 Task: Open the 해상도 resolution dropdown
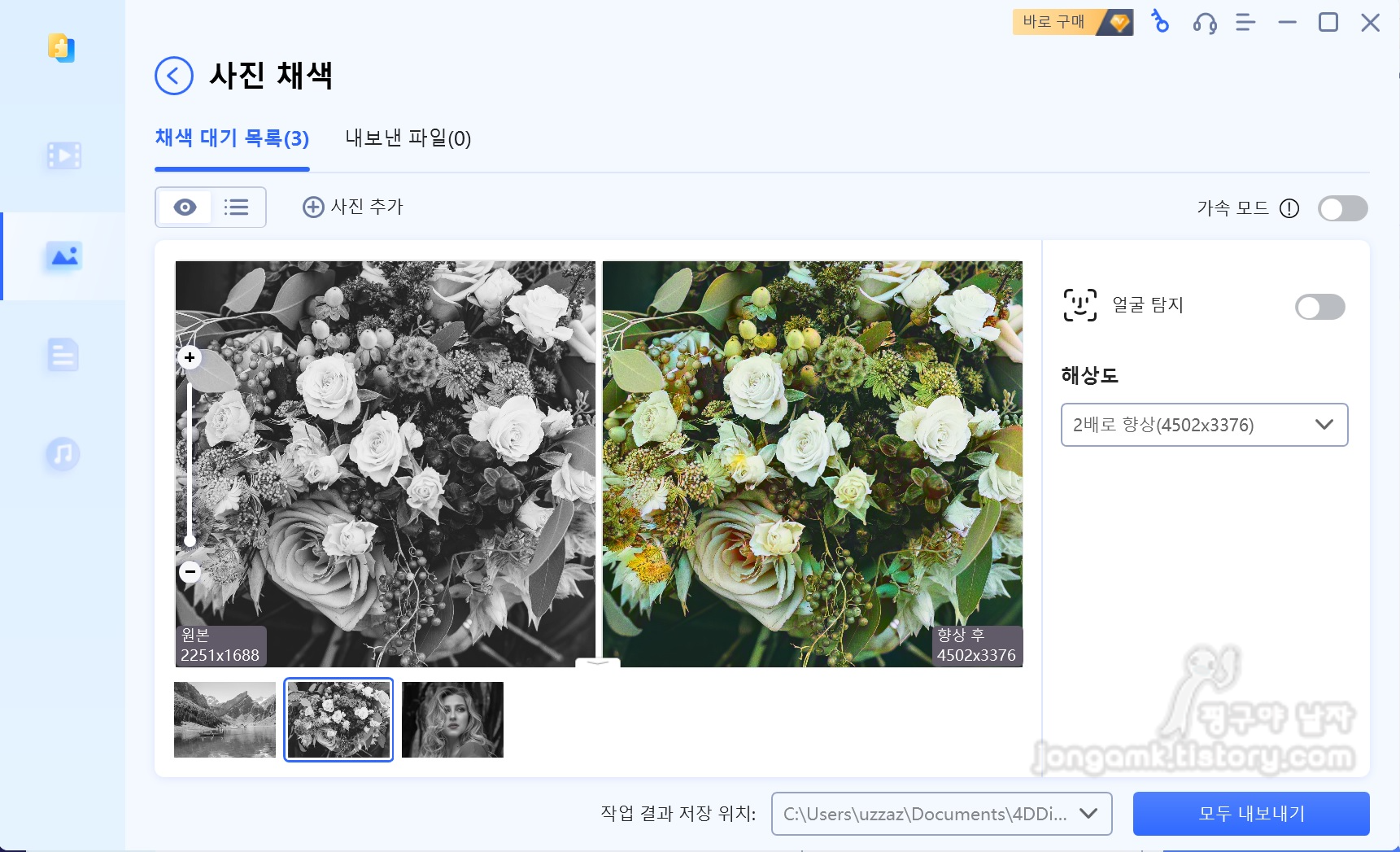1204,425
